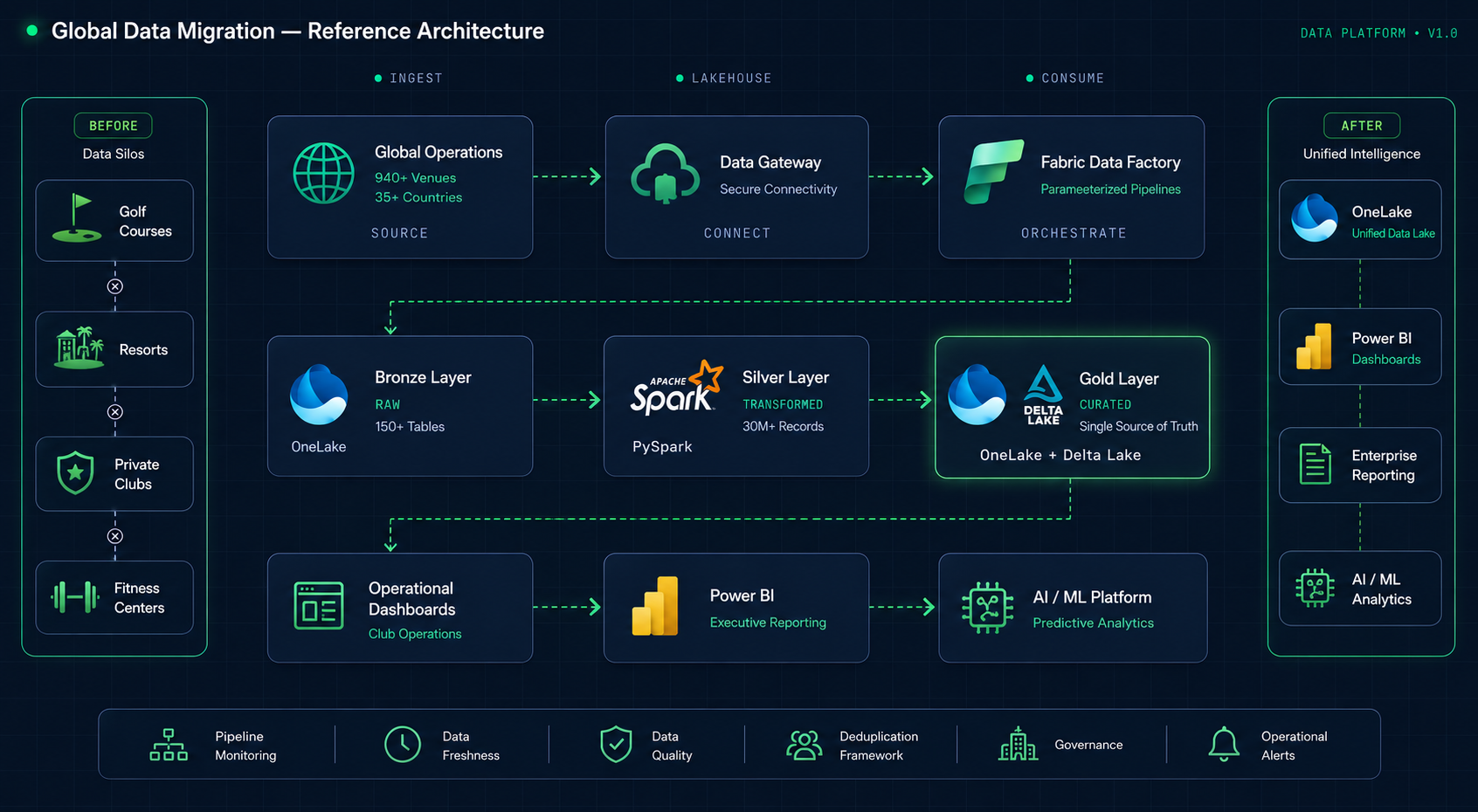Click the 'Secure Connectivity' text
The width and height of the screenshot is (1478, 812).
point(778,189)
